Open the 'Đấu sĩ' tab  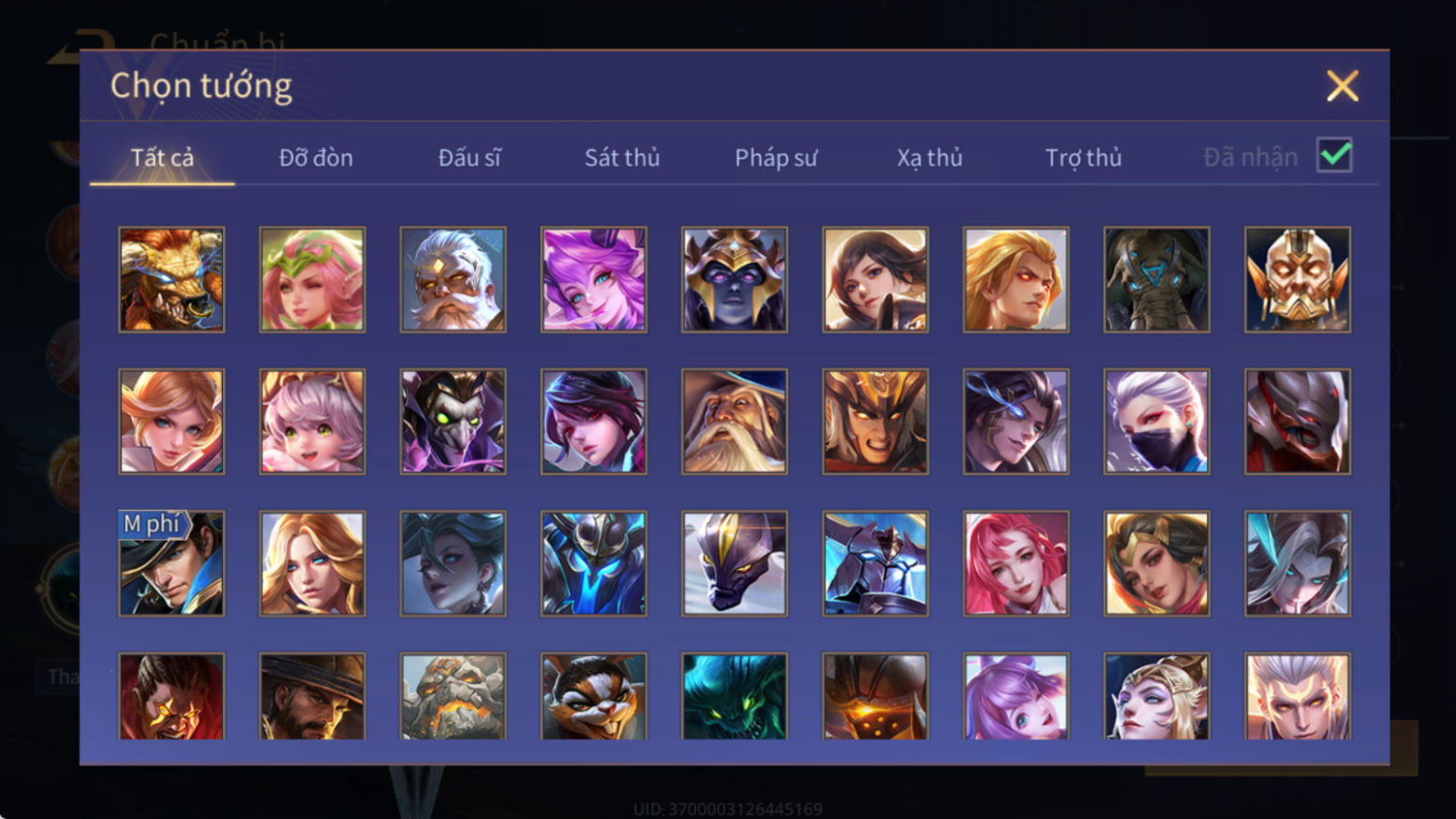(x=469, y=157)
